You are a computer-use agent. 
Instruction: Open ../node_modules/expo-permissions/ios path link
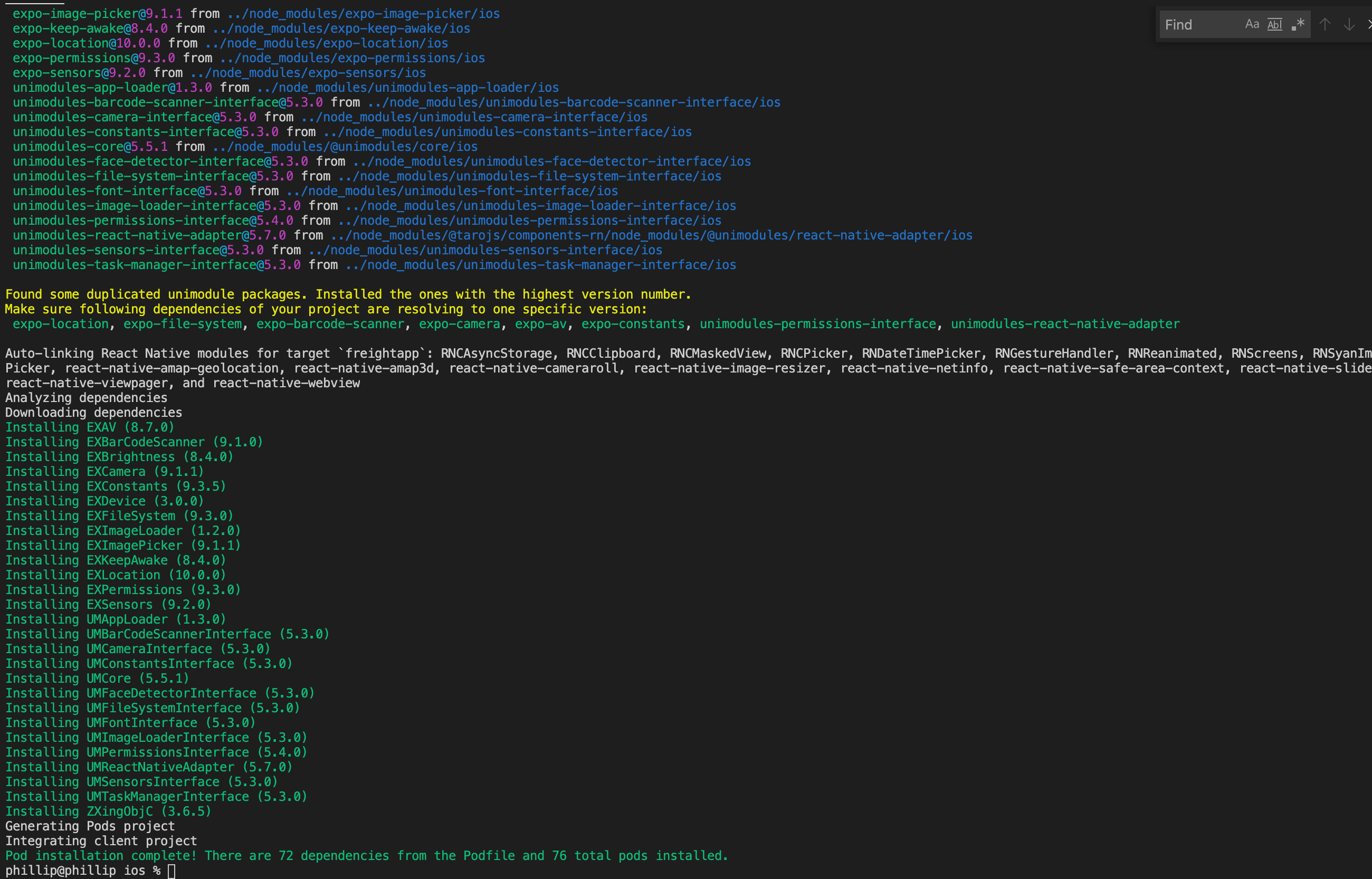[352, 58]
